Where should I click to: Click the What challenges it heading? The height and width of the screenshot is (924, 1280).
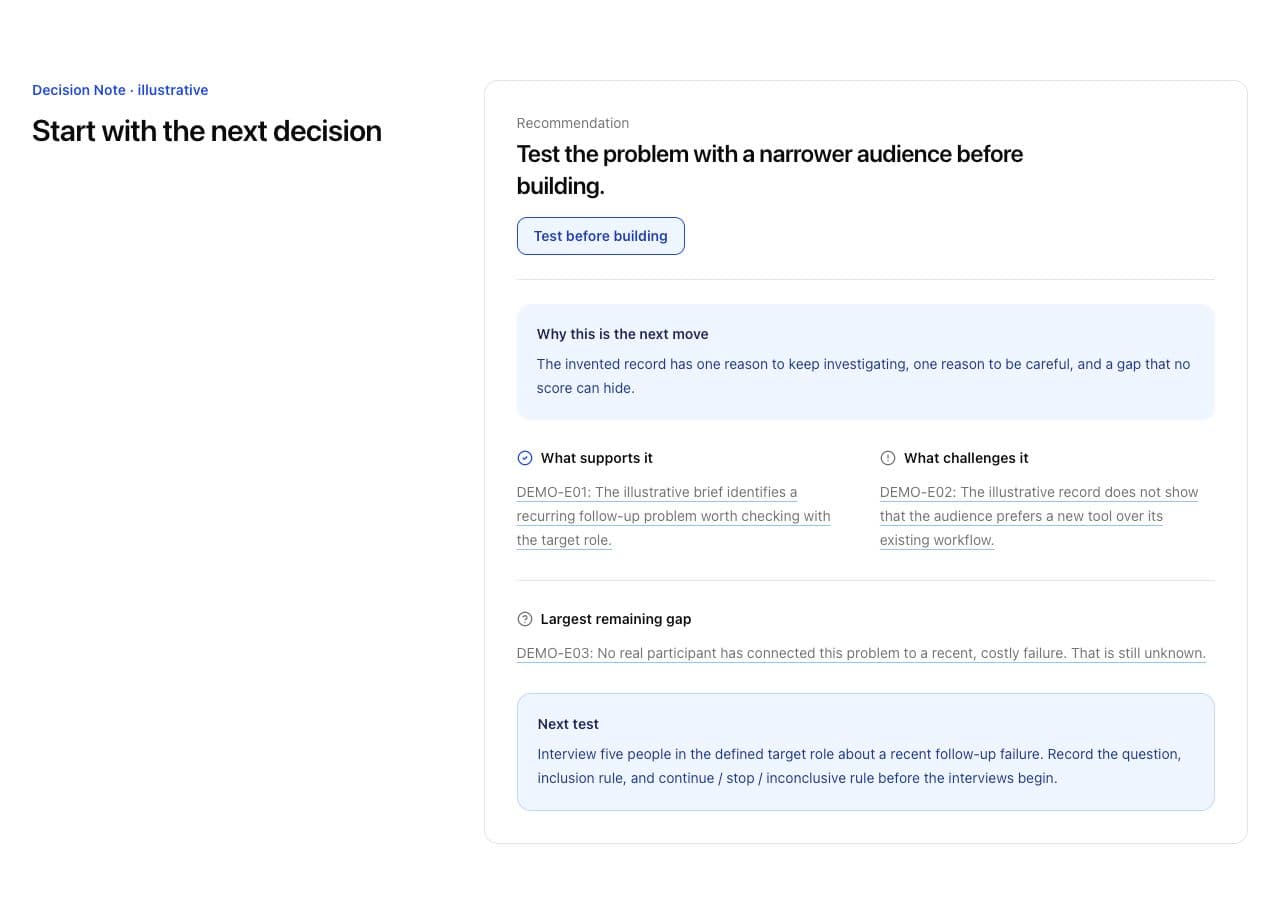(966, 458)
